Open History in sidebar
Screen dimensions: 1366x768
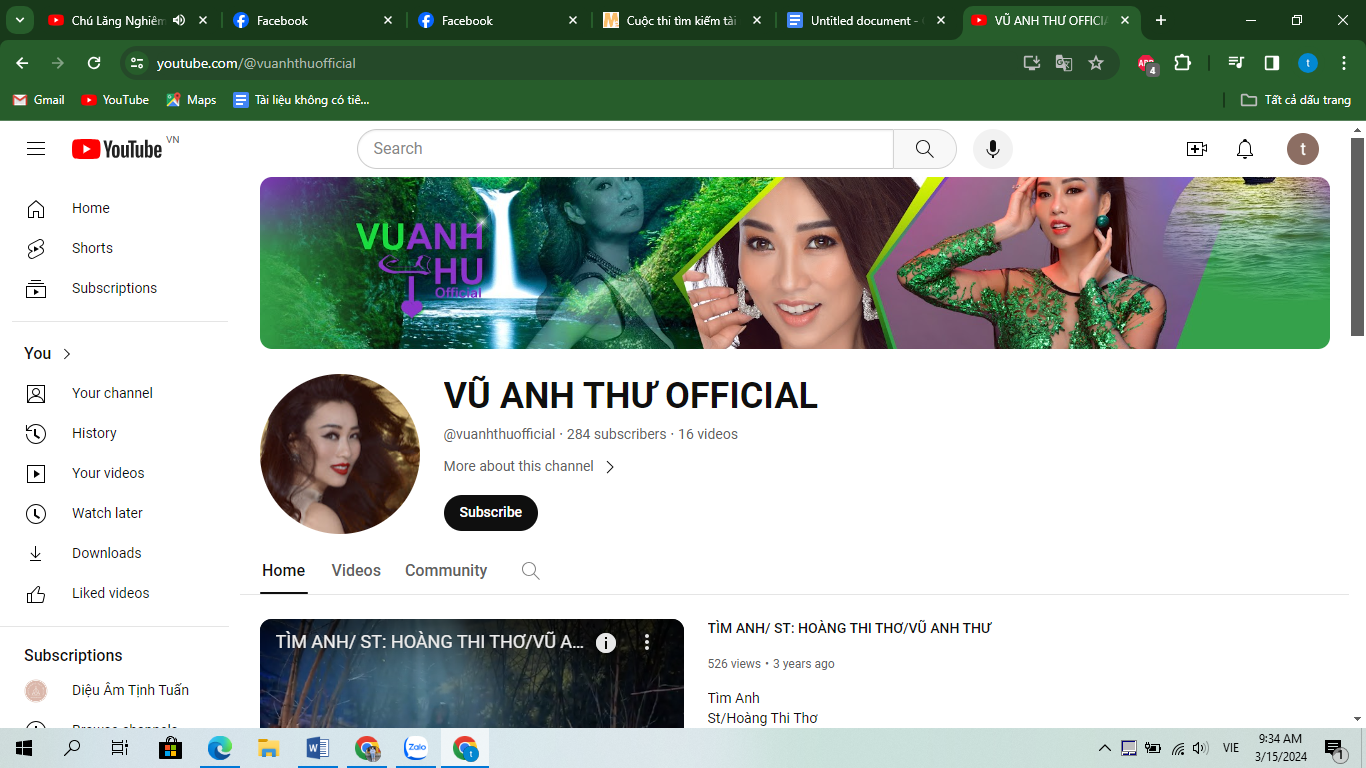[120, 433]
